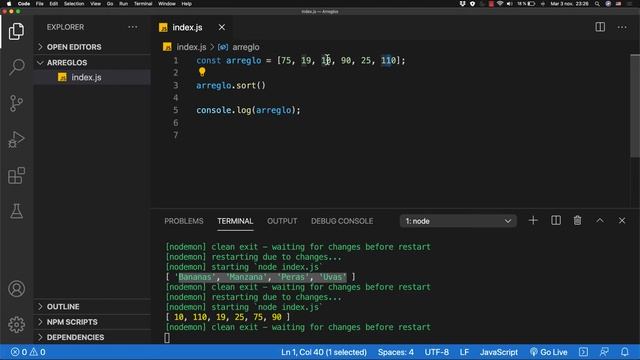Open editor more actions ellipsis

(x=622, y=27)
